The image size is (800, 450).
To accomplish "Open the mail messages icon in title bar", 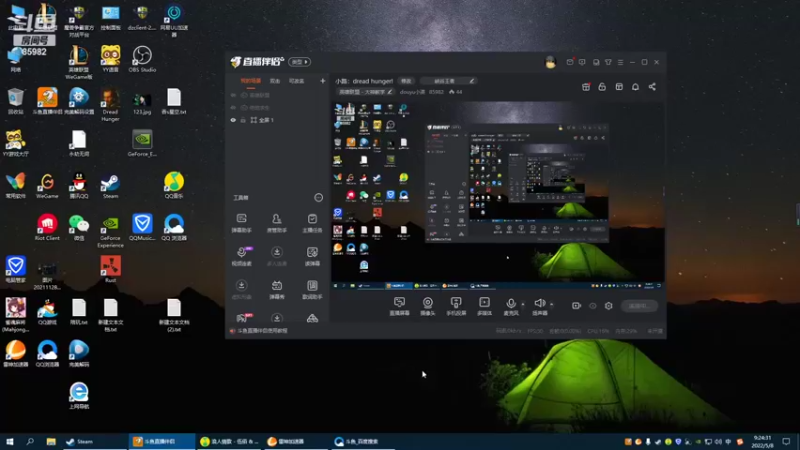I will (570, 62).
